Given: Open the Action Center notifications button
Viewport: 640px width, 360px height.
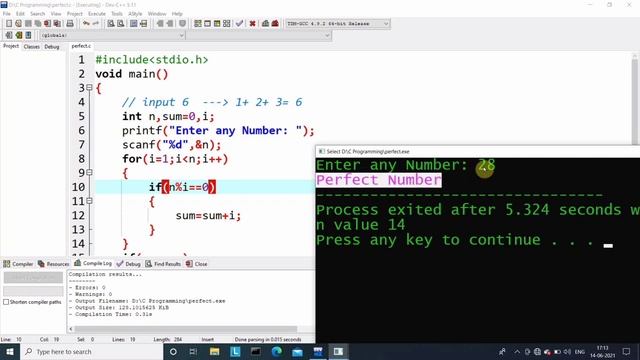Looking at the screenshot, I should [627, 351].
